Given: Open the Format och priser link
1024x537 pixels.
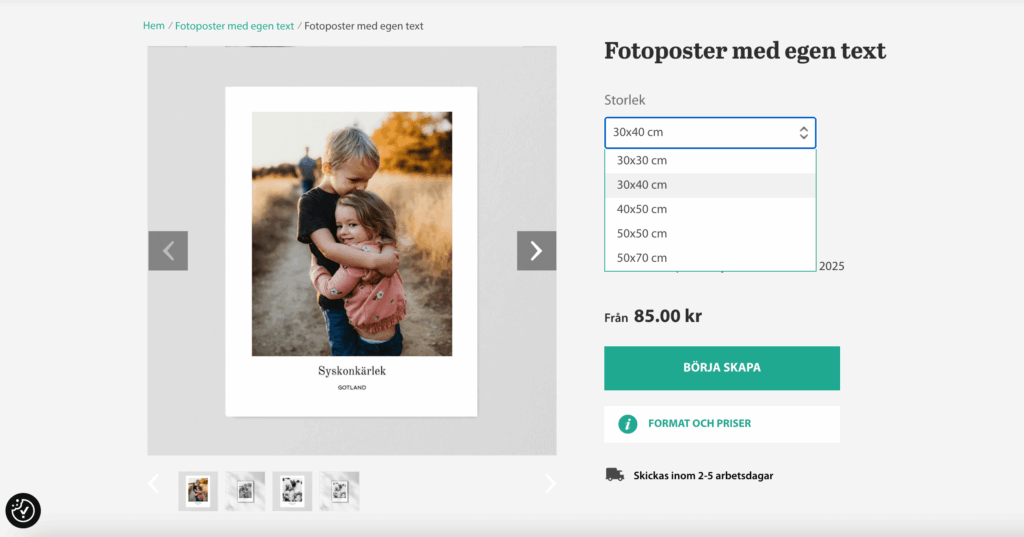Looking at the screenshot, I should pos(699,424).
